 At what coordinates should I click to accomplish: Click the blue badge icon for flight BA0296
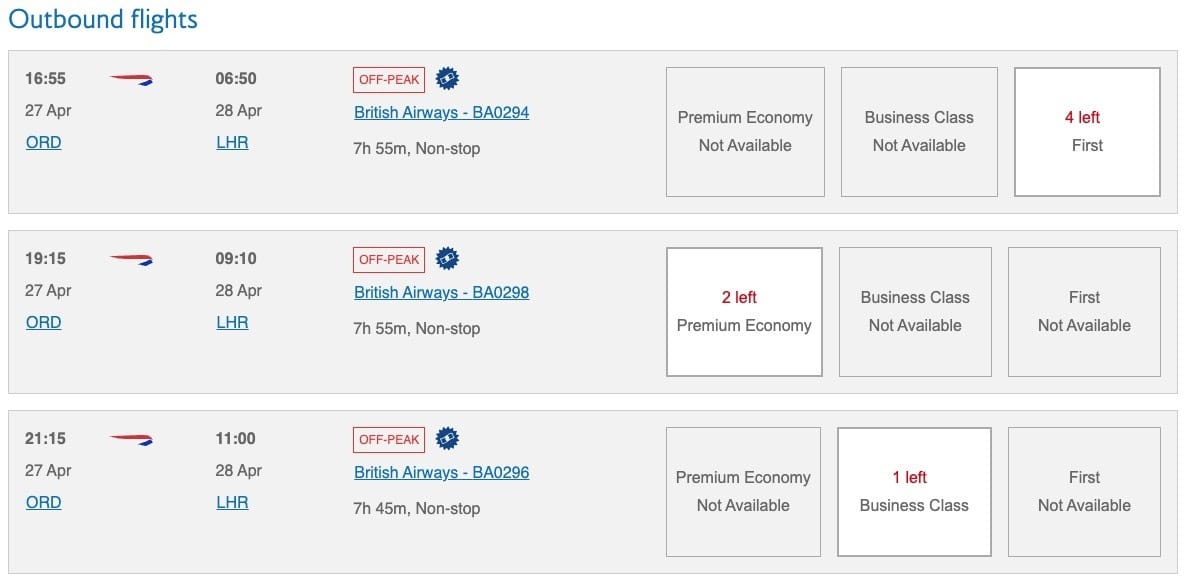point(447,438)
